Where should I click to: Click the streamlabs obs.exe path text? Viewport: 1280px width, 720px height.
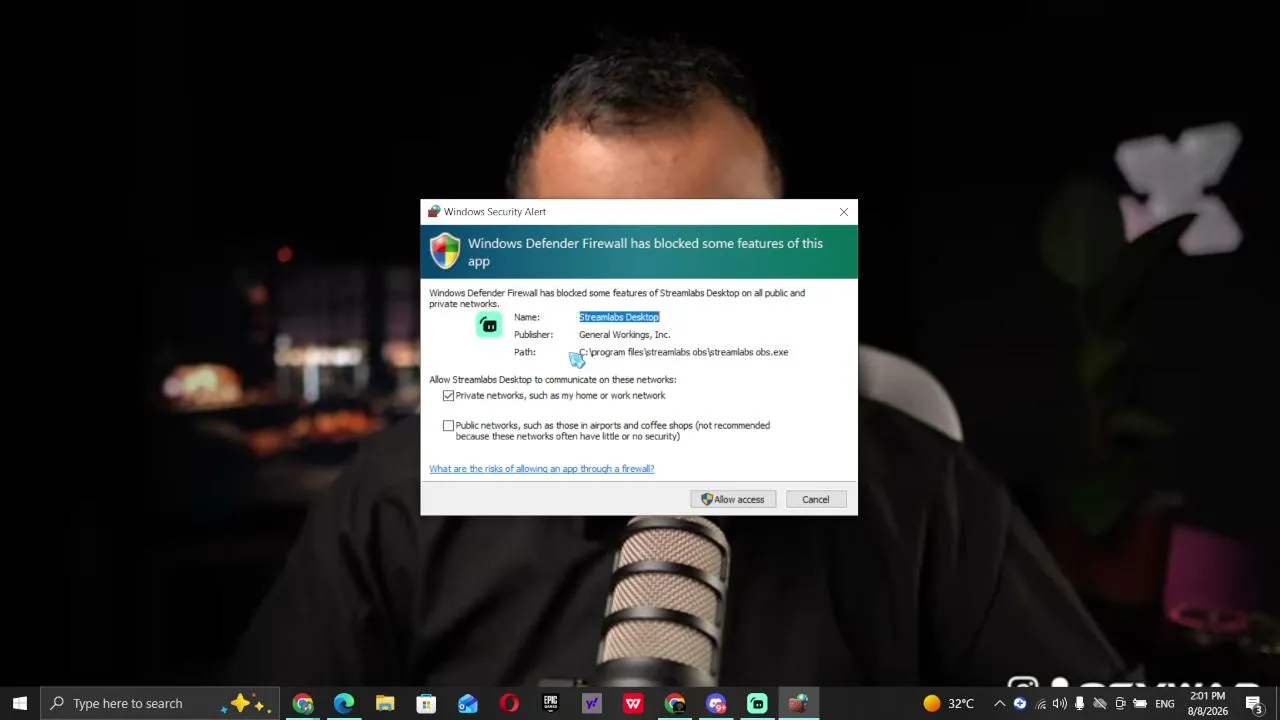pos(684,352)
